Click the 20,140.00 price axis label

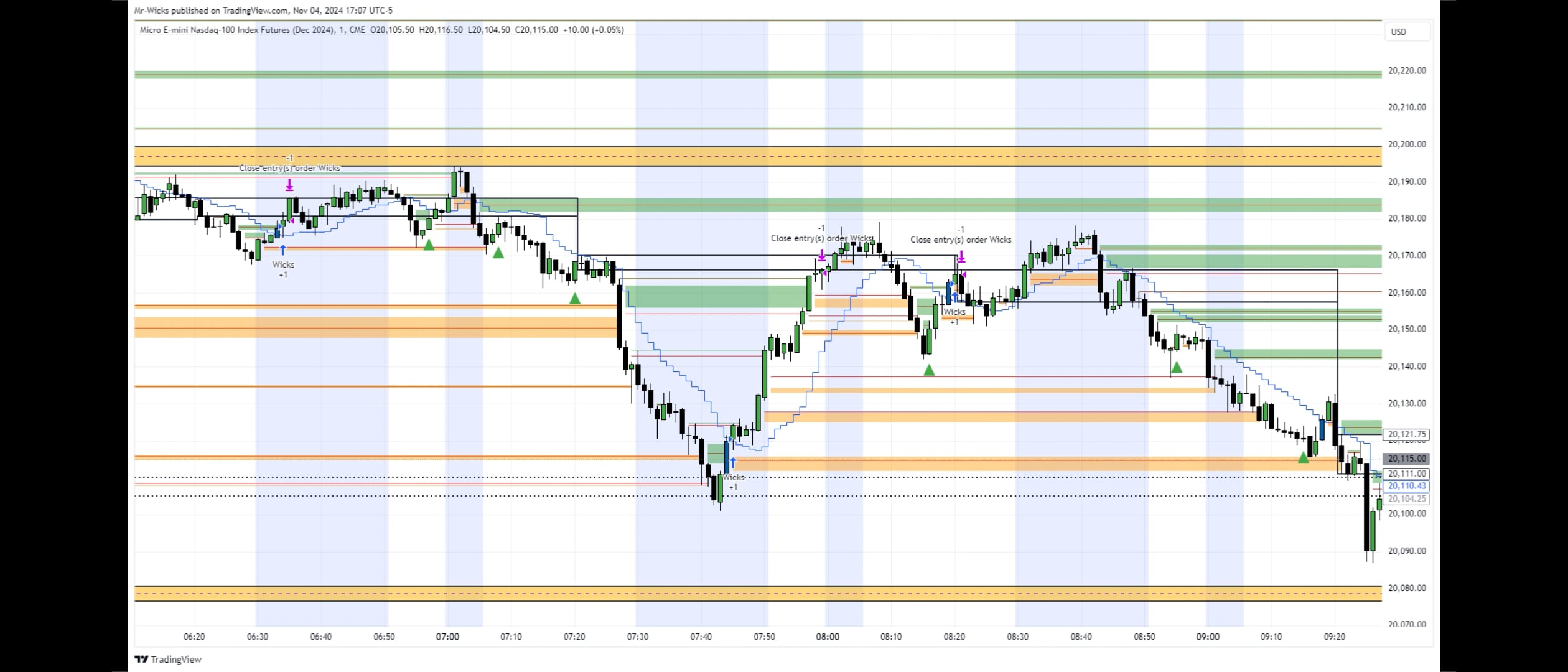click(x=1407, y=366)
